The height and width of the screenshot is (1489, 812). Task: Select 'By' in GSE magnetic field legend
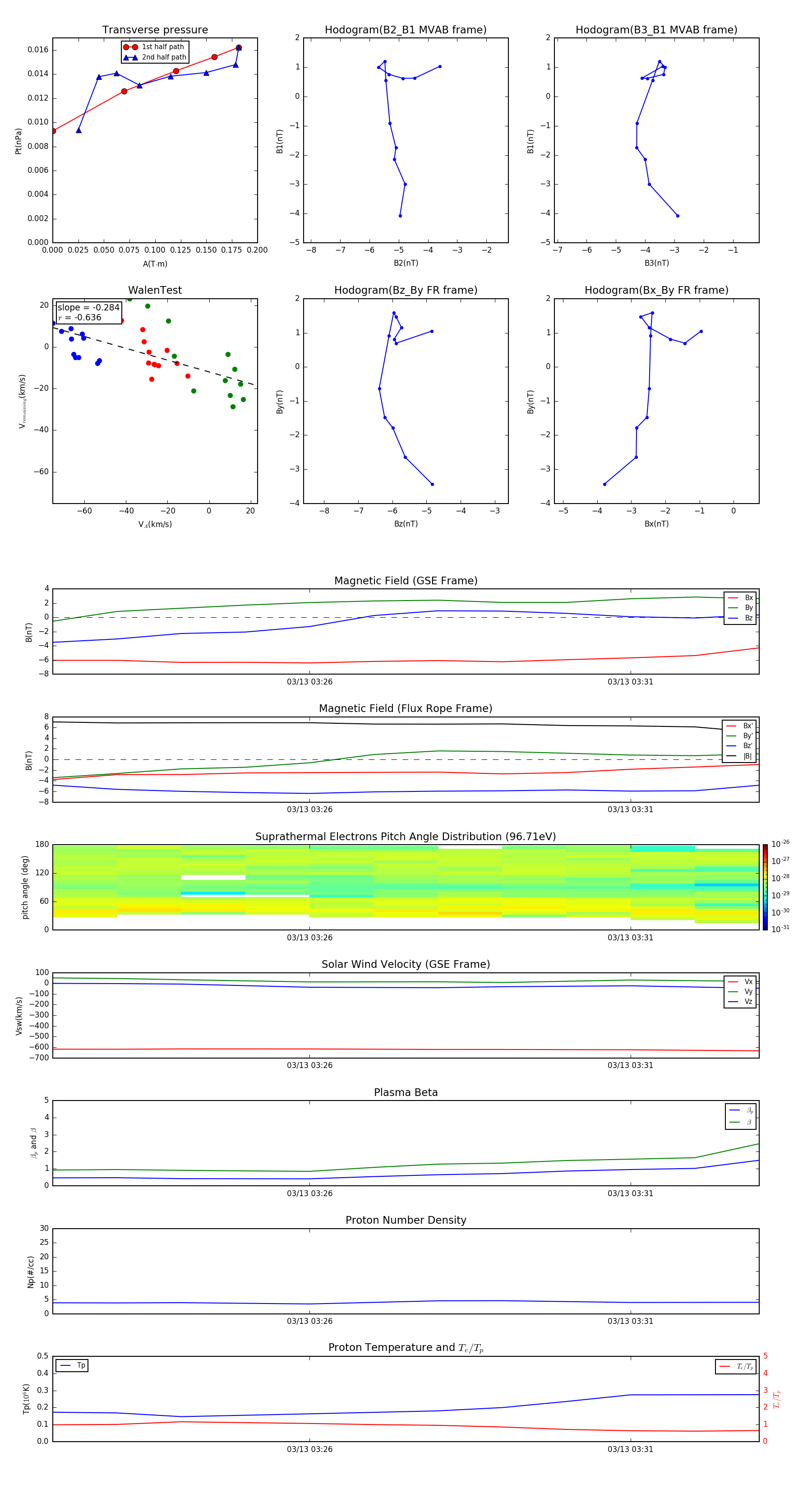[740, 607]
